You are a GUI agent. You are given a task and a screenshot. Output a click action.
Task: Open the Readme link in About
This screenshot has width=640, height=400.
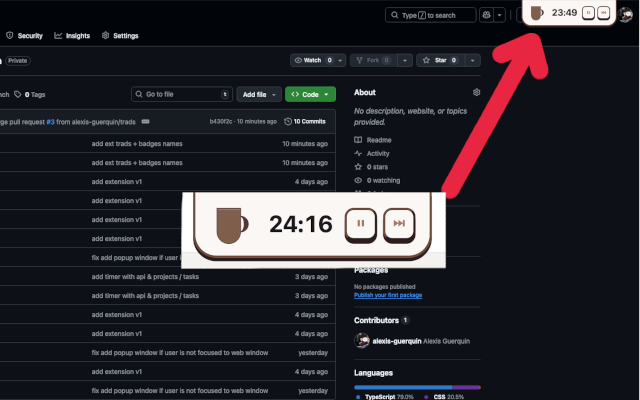(x=373, y=140)
